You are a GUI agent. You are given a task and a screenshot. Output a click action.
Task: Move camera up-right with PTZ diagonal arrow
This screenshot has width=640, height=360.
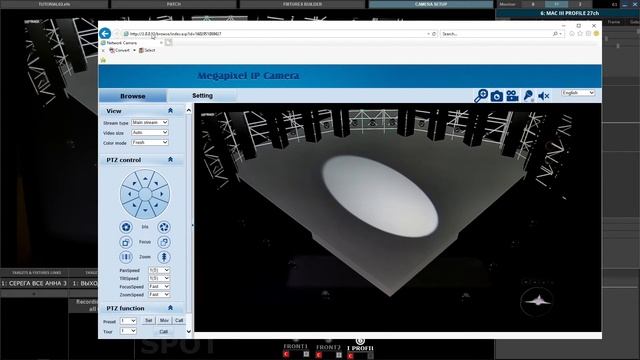pos(156,183)
